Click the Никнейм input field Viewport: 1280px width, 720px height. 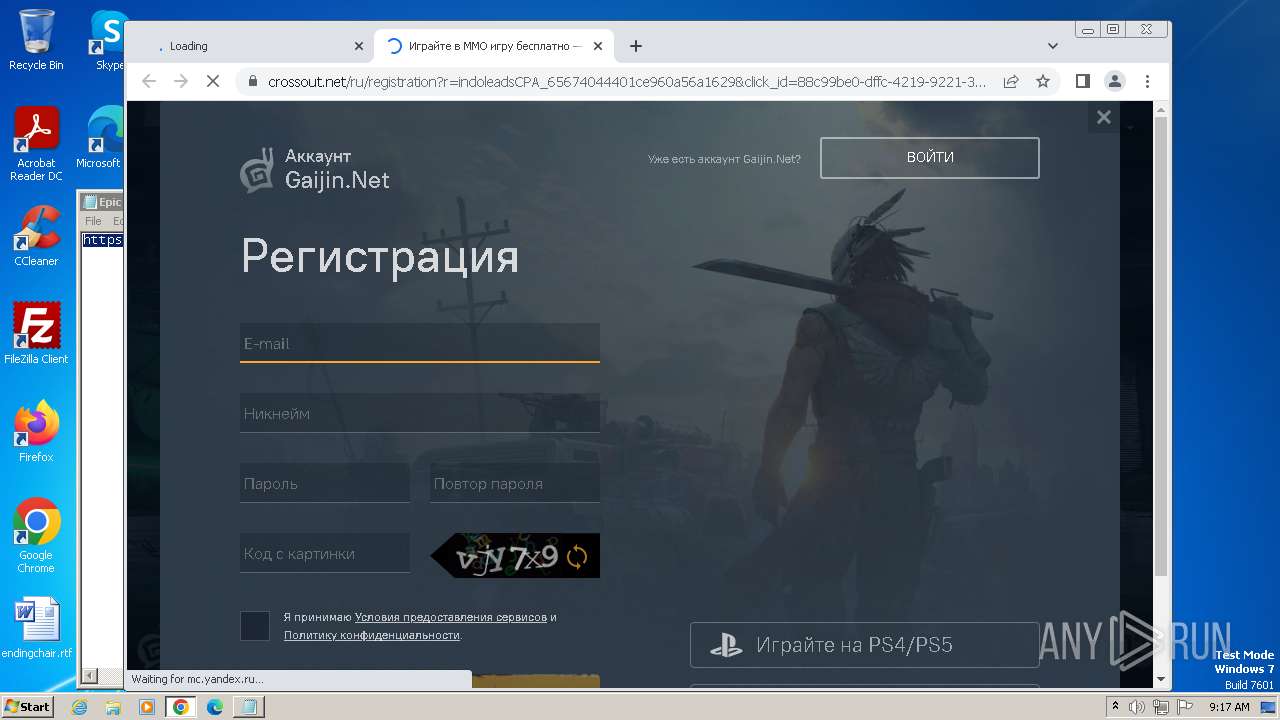420,413
